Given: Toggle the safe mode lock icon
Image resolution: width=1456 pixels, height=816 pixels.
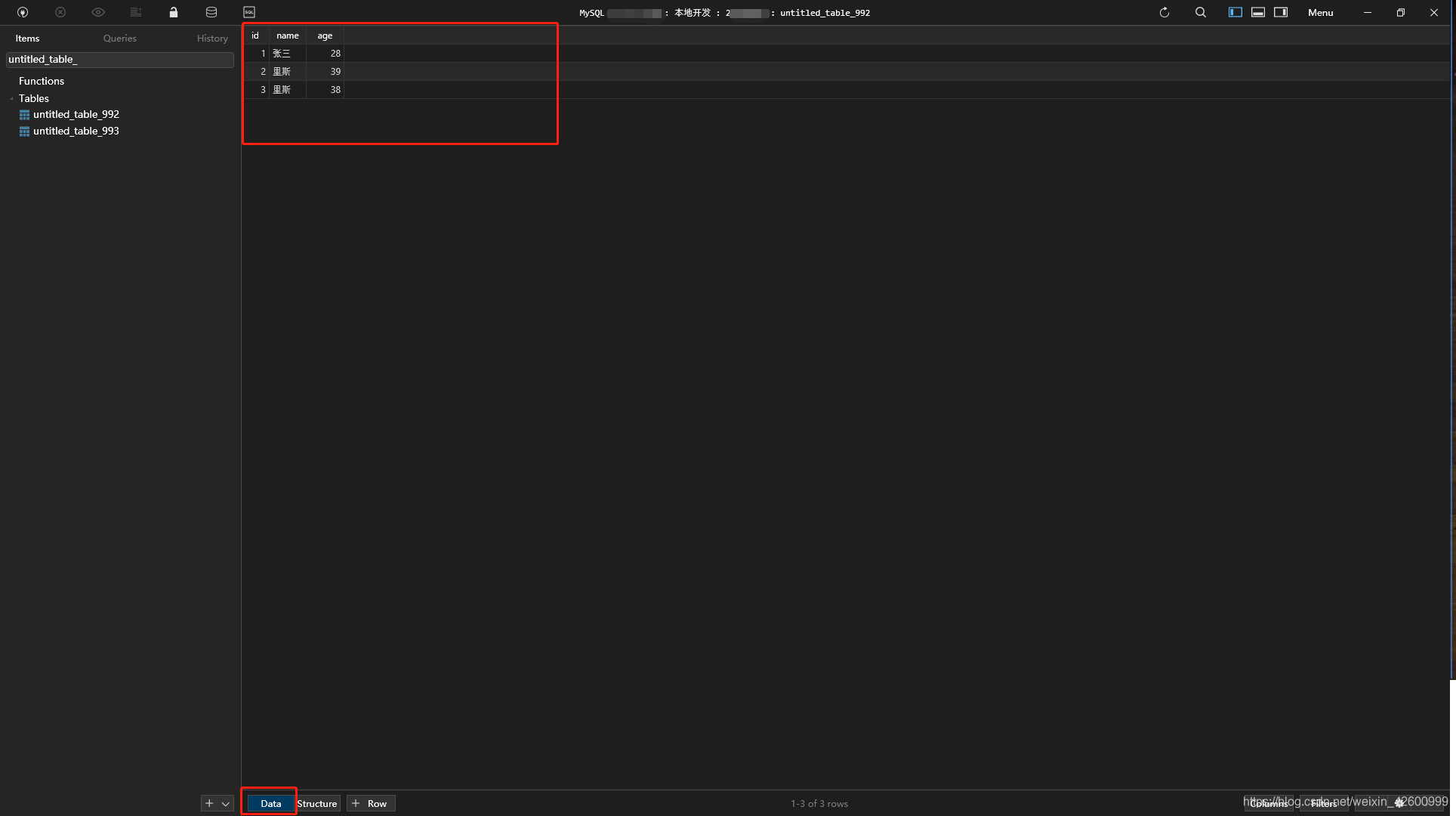Looking at the screenshot, I should [174, 12].
